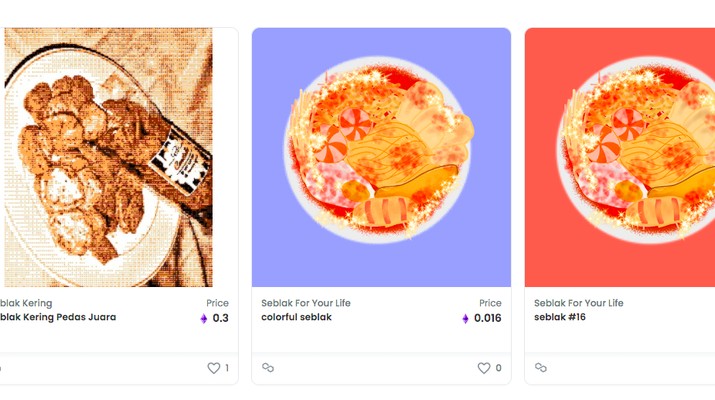Click the Price label on colorful seblak card
The width and height of the screenshot is (715, 400).
(490, 303)
